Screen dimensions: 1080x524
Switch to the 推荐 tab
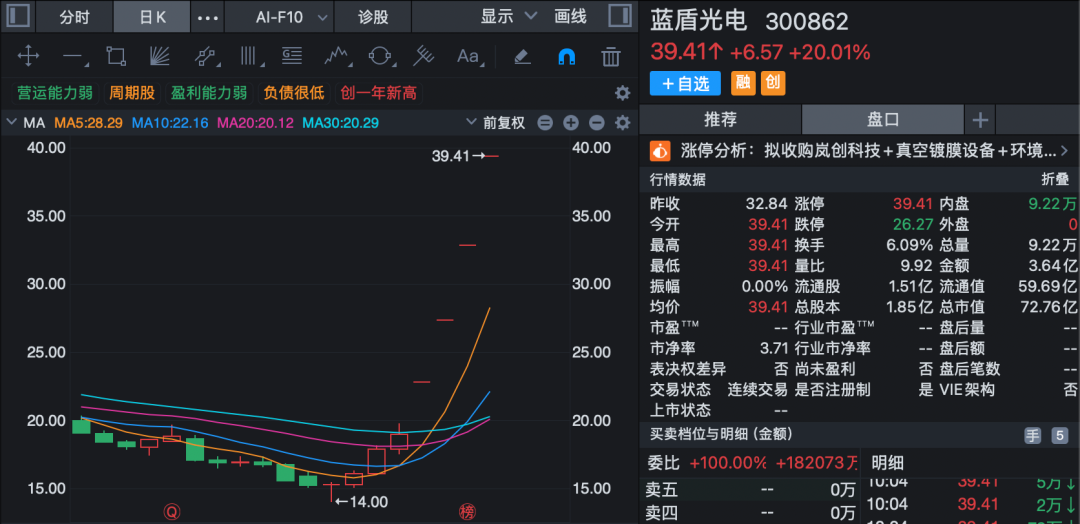point(720,120)
